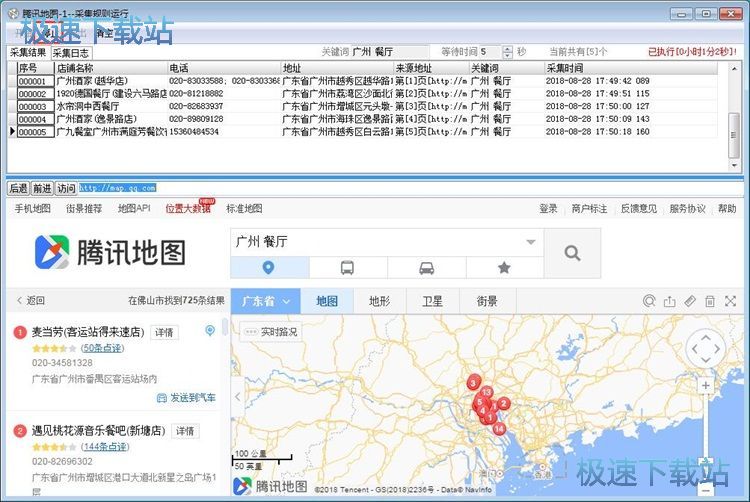This screenshot has height=502, width=750.
Task: Open the 帮助 help link
Action: [x=727, y=208]
